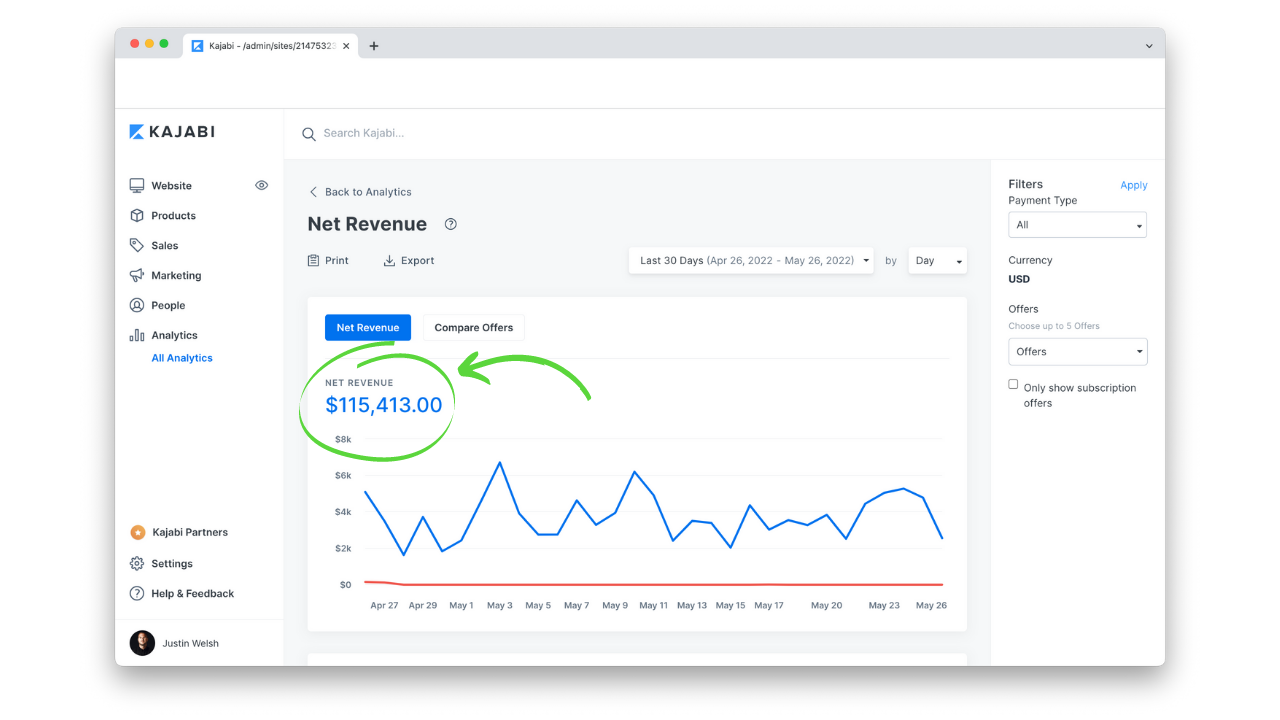Click the Export download icon
Viewport: 1280px width, 720px height.
pos(389,261)
